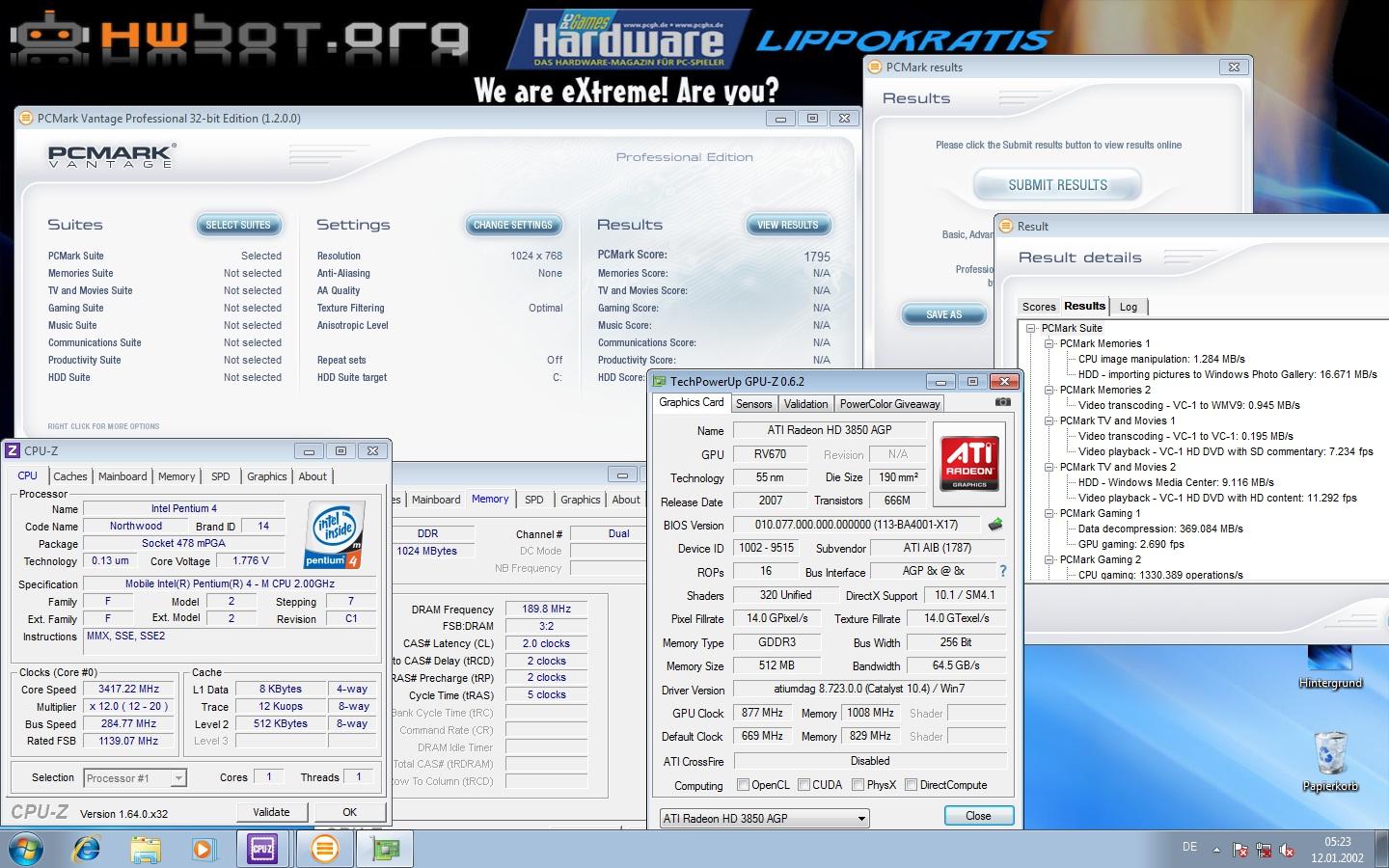Click the muted volume icon in system tray
Image resolution: width=1389 pixels, height=868 pixels.
(x=1287, y=850)
